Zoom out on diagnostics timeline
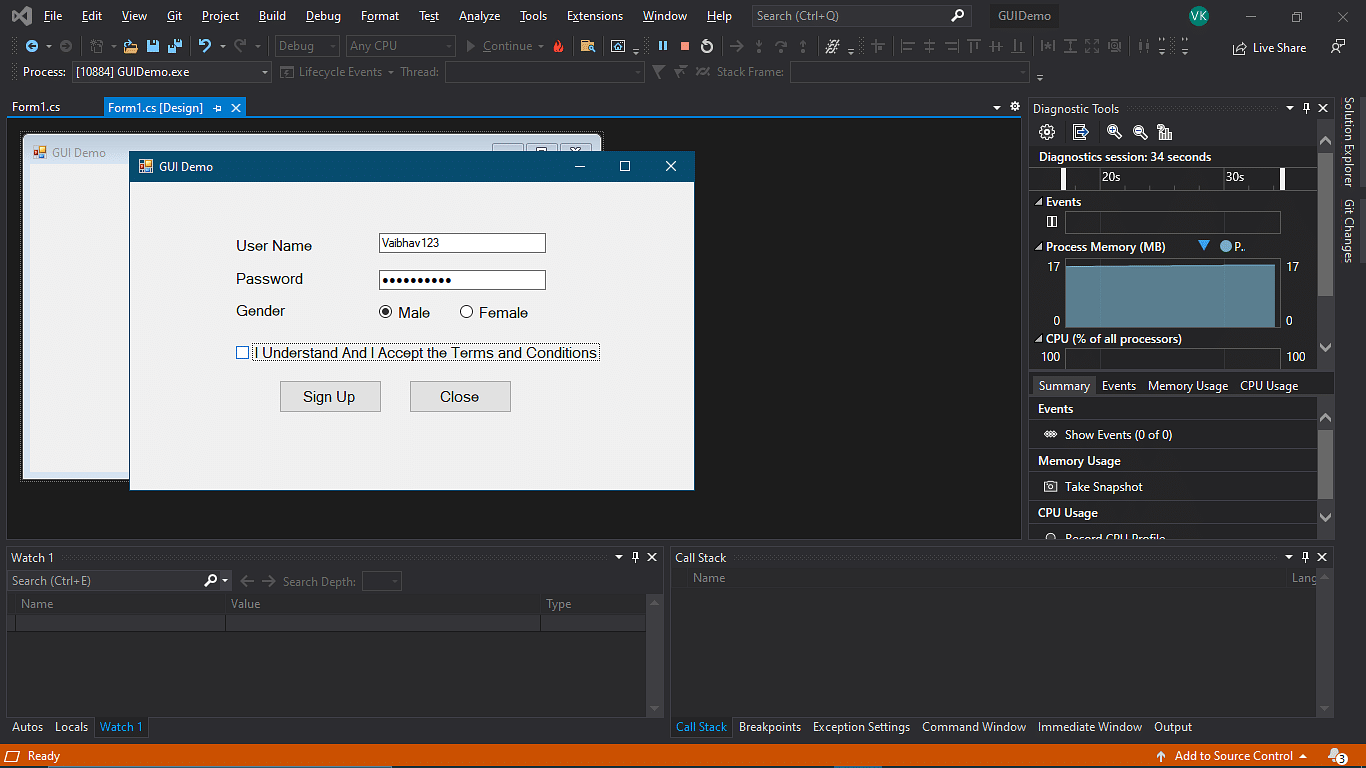1366x768 pixels. click(x=1140, y=132)
